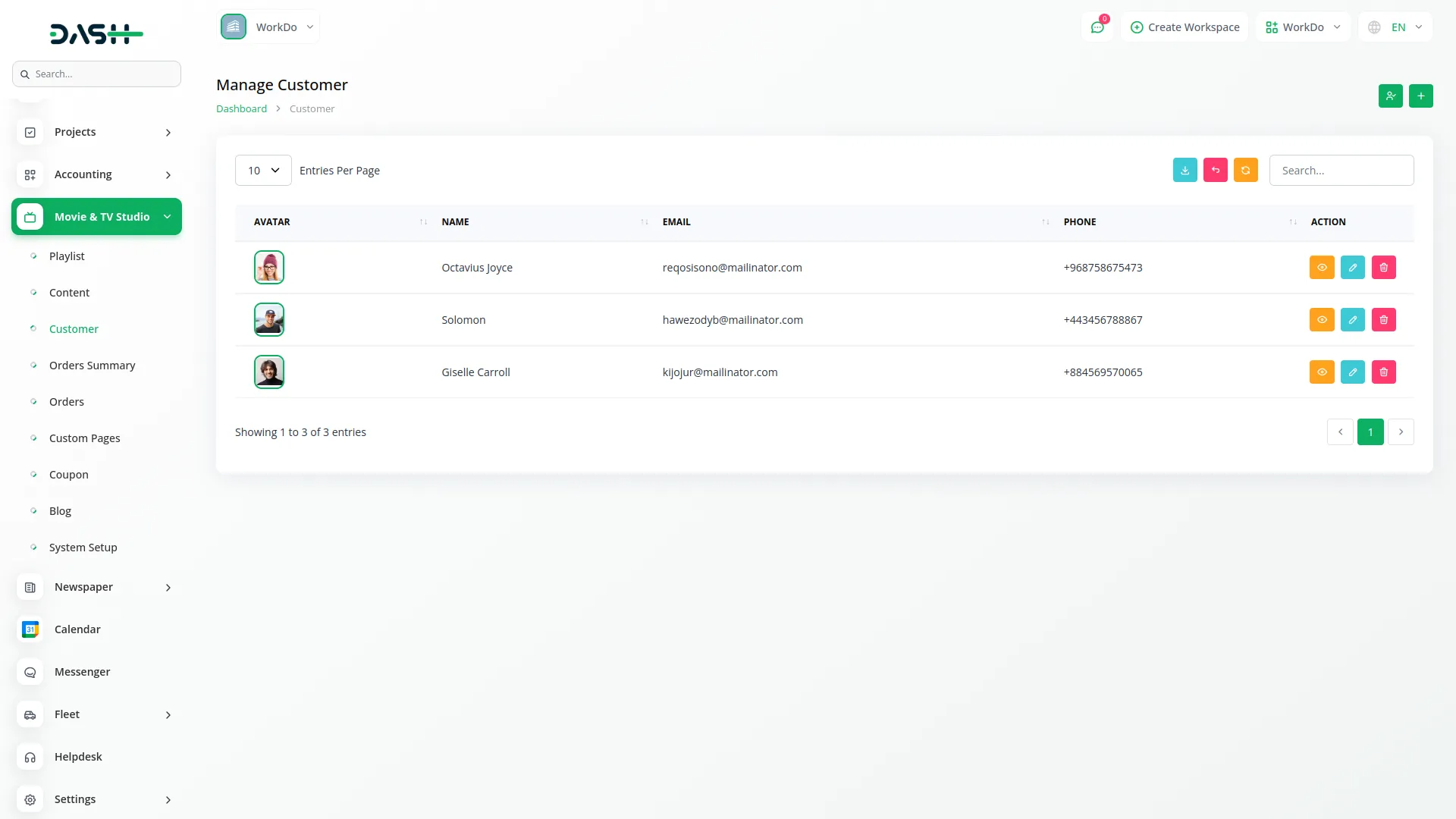View Octavius Joyce details eye icon
1456x819 pixels.
[1321, 268]
